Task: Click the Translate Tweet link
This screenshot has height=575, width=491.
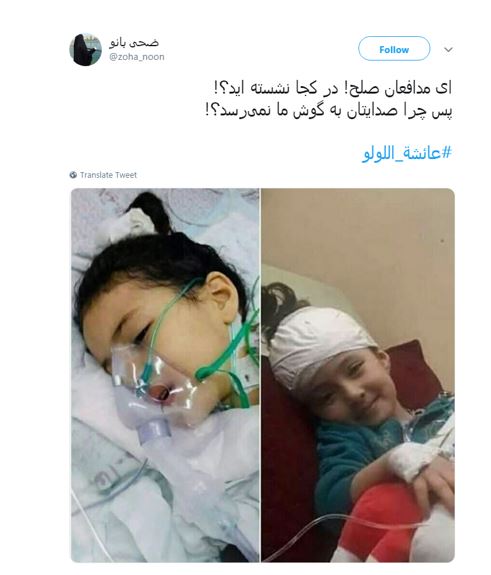Action: click(108, 175)
